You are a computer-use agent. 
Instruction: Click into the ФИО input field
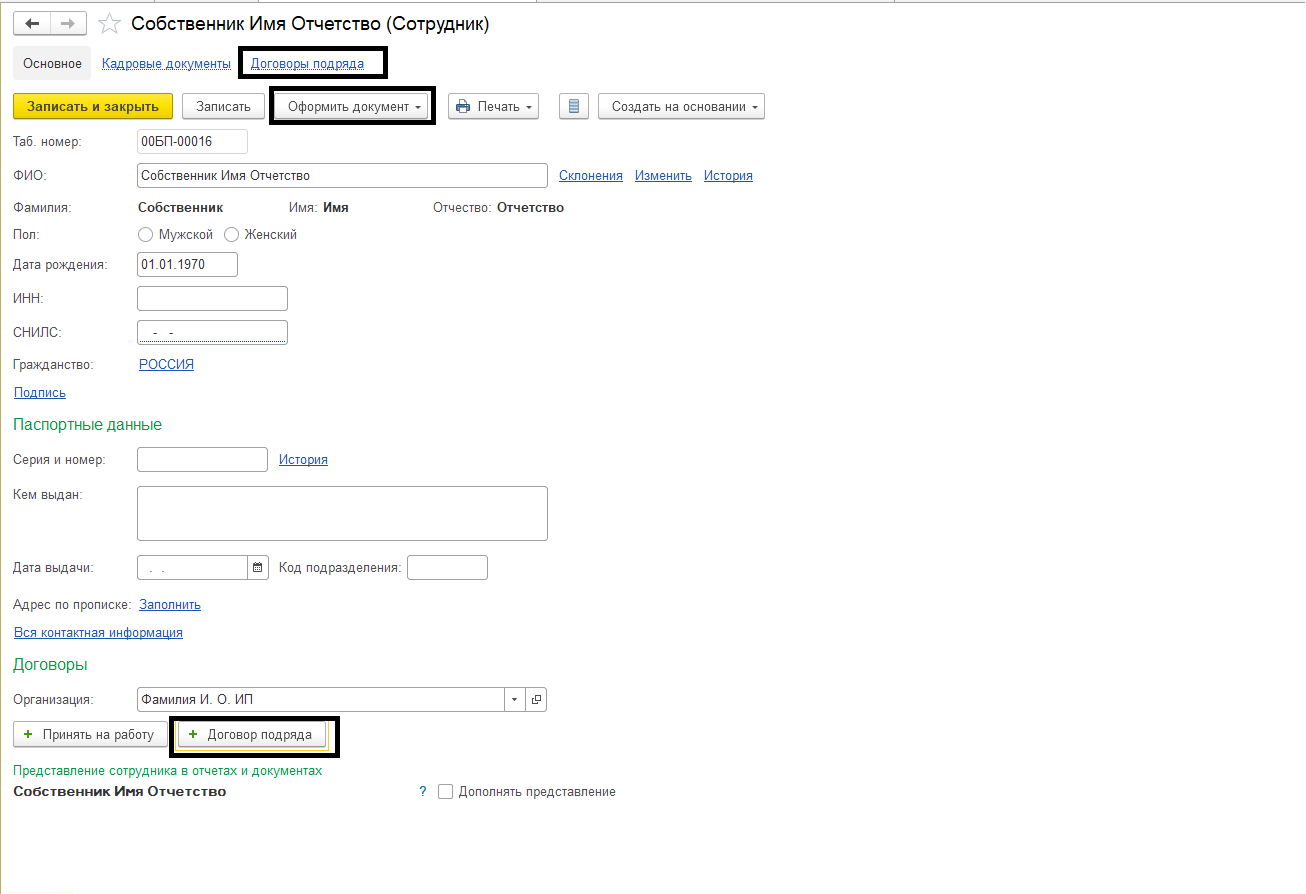click(342, 176)
